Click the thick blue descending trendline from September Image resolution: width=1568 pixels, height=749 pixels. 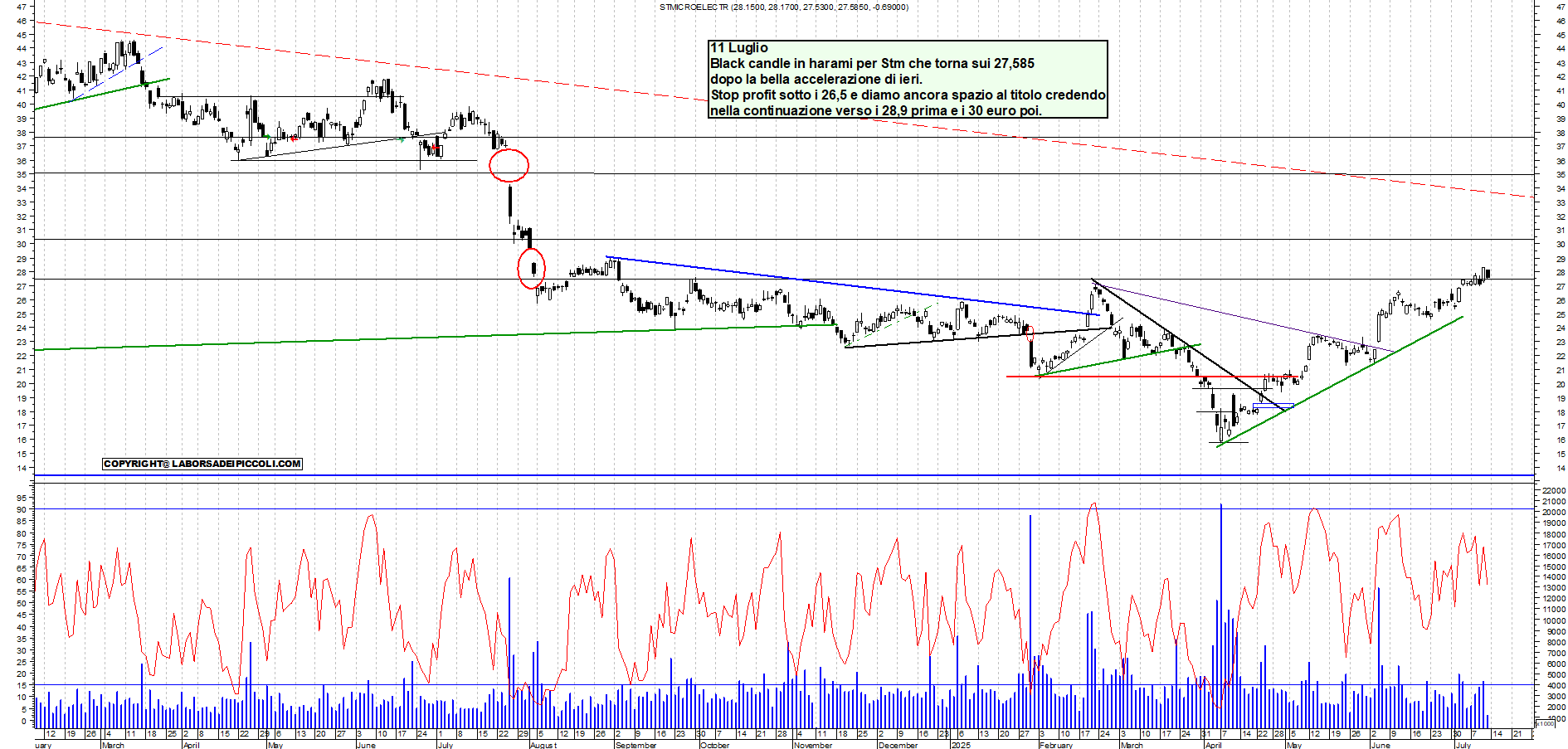pos(852,286)
